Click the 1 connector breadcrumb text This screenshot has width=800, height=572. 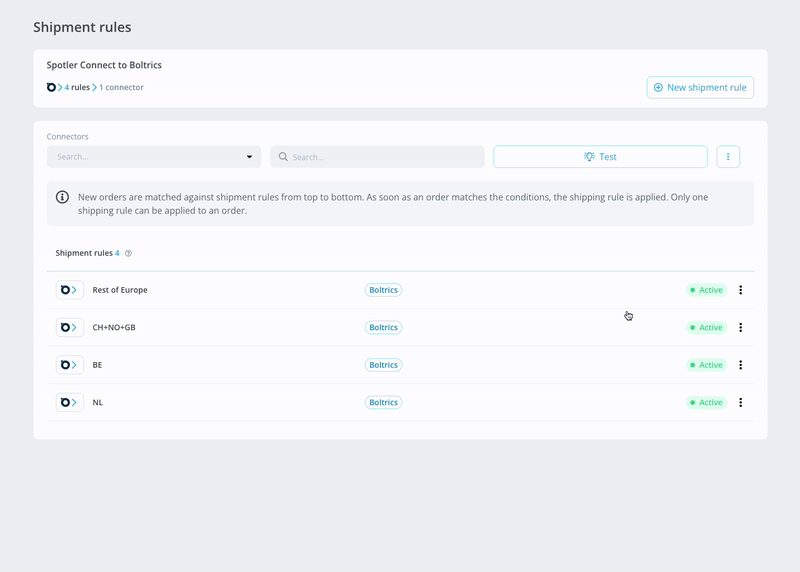(x=121, y=87)
